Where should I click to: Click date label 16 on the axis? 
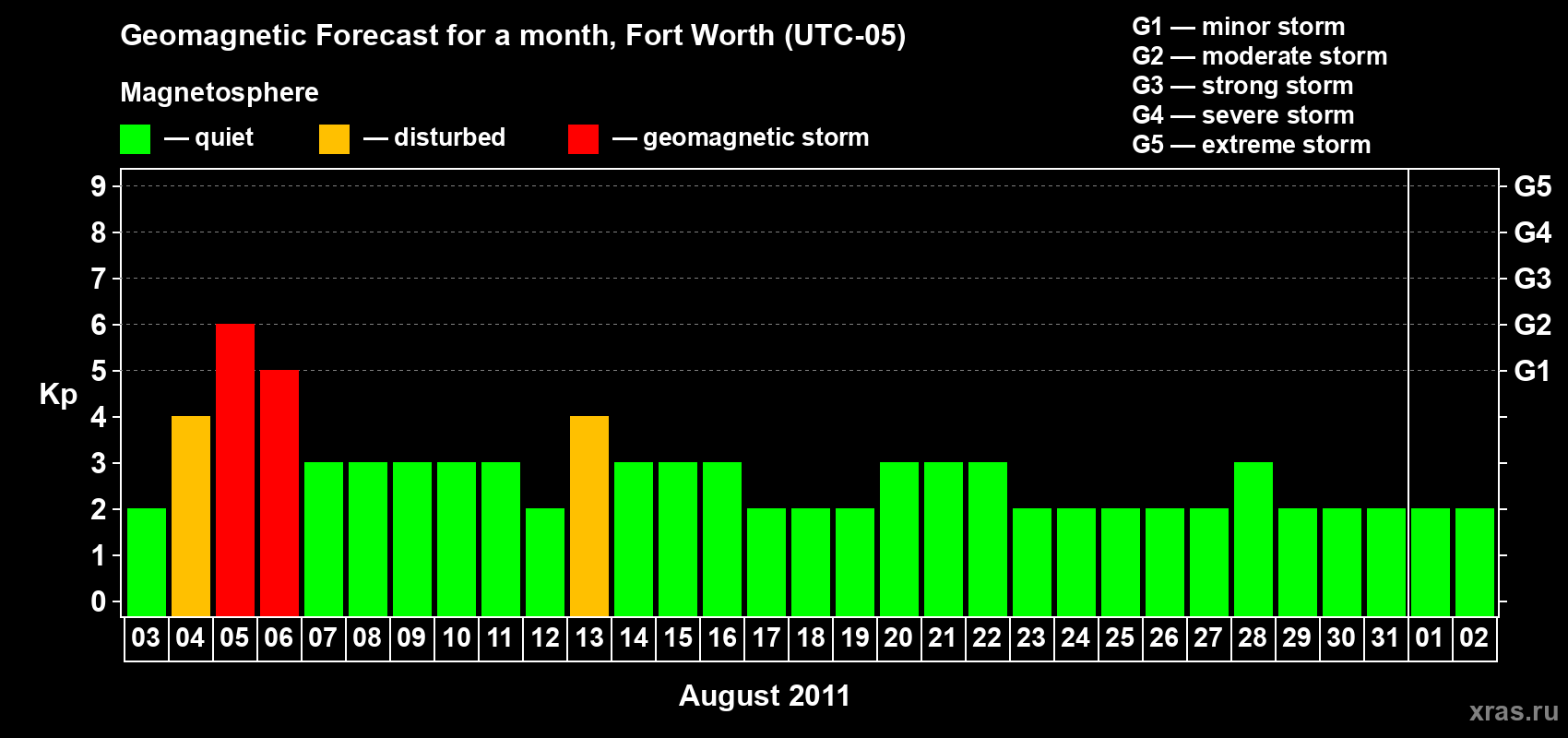pos(721,637)
